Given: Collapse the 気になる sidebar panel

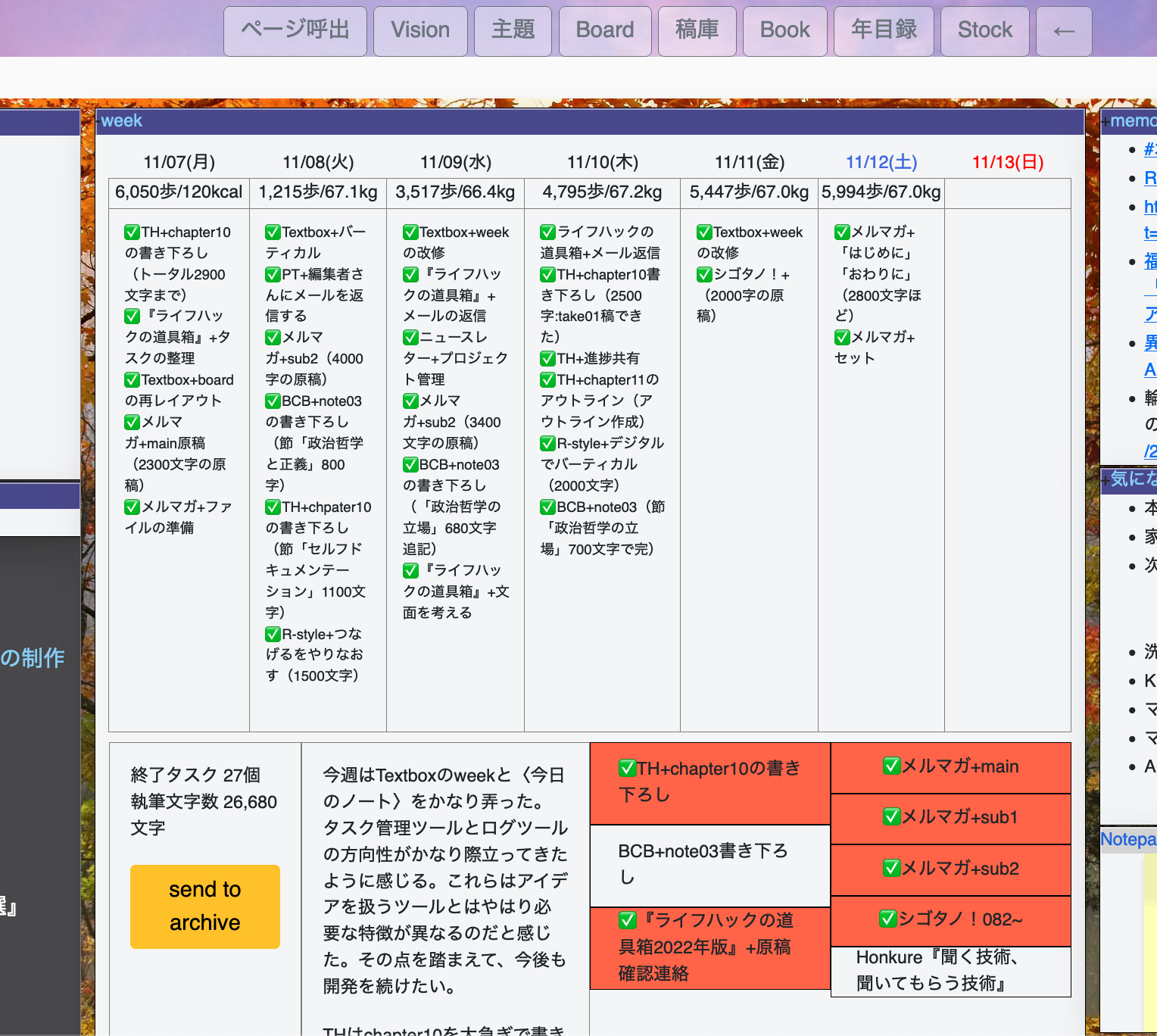Looking at the screenshot, I should [x=1106, y=479].
